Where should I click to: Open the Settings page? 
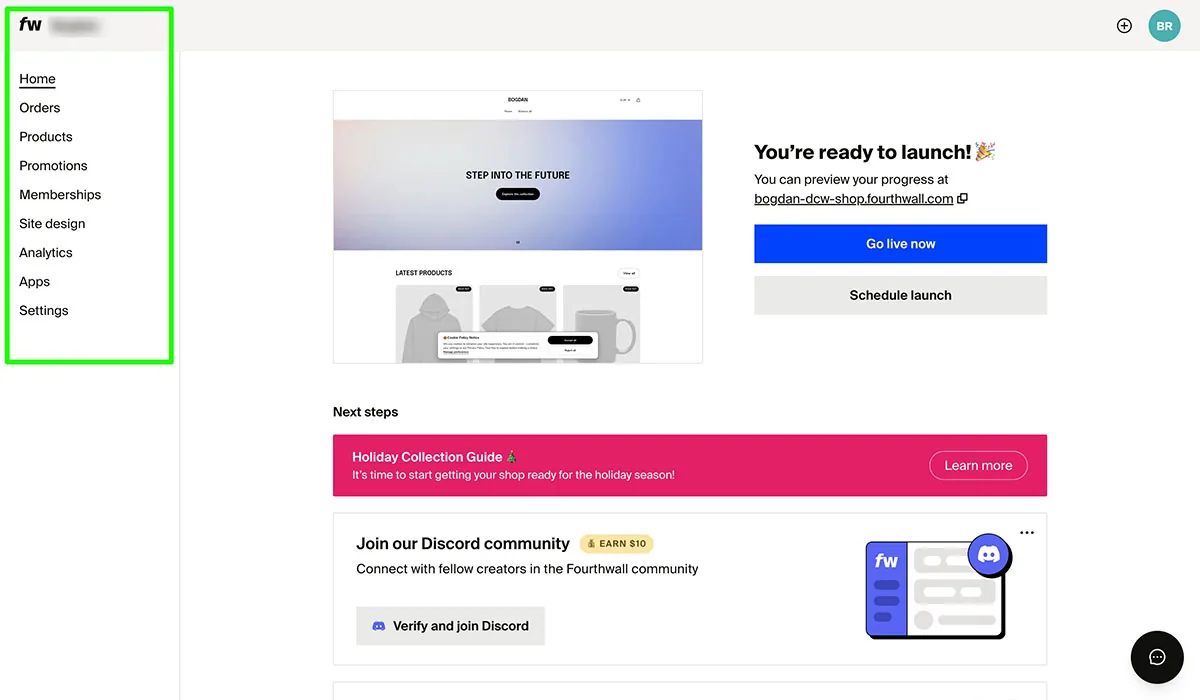(x=43, y=310)
